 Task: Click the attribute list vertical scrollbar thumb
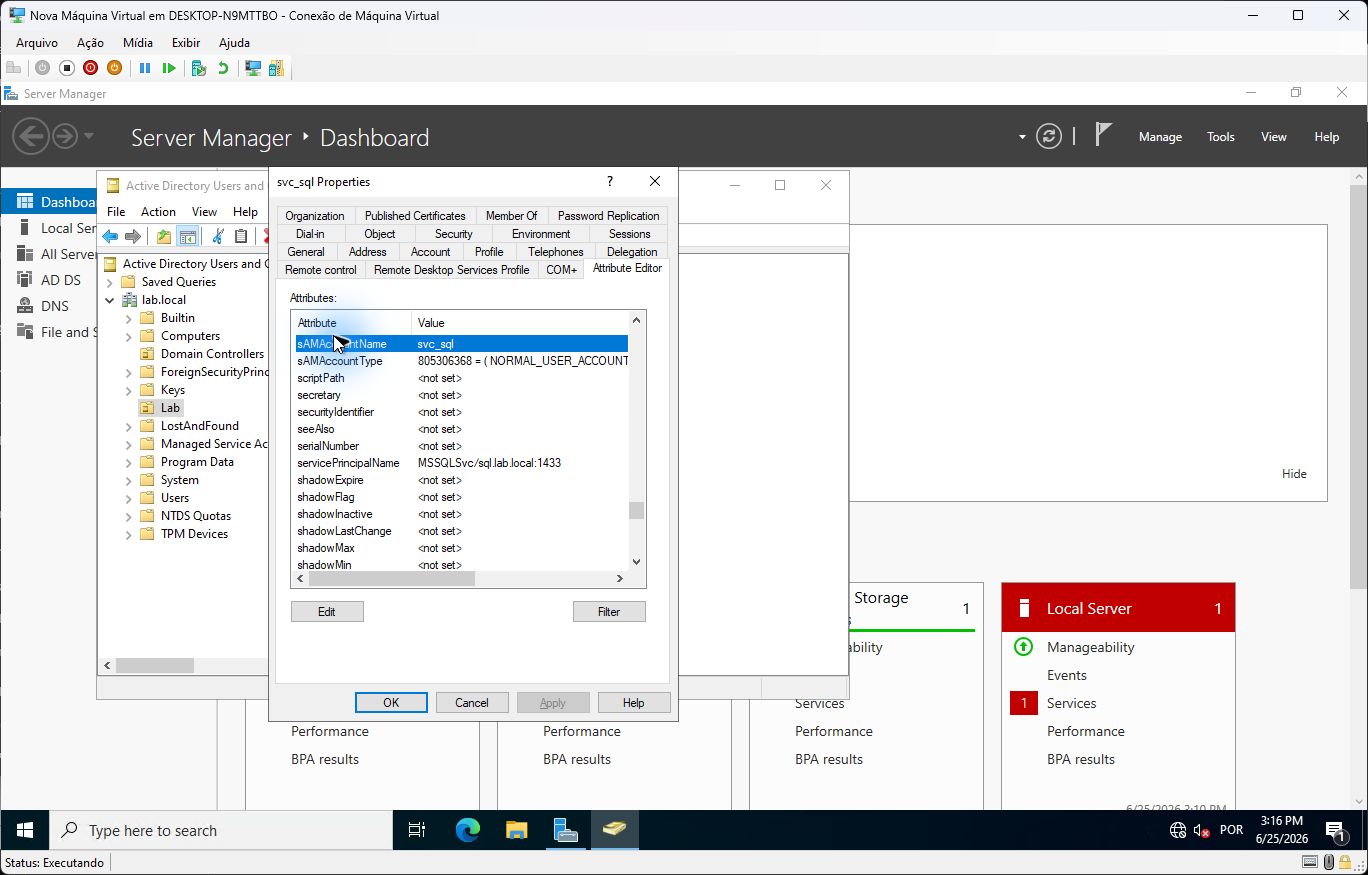tap(636, 510)
